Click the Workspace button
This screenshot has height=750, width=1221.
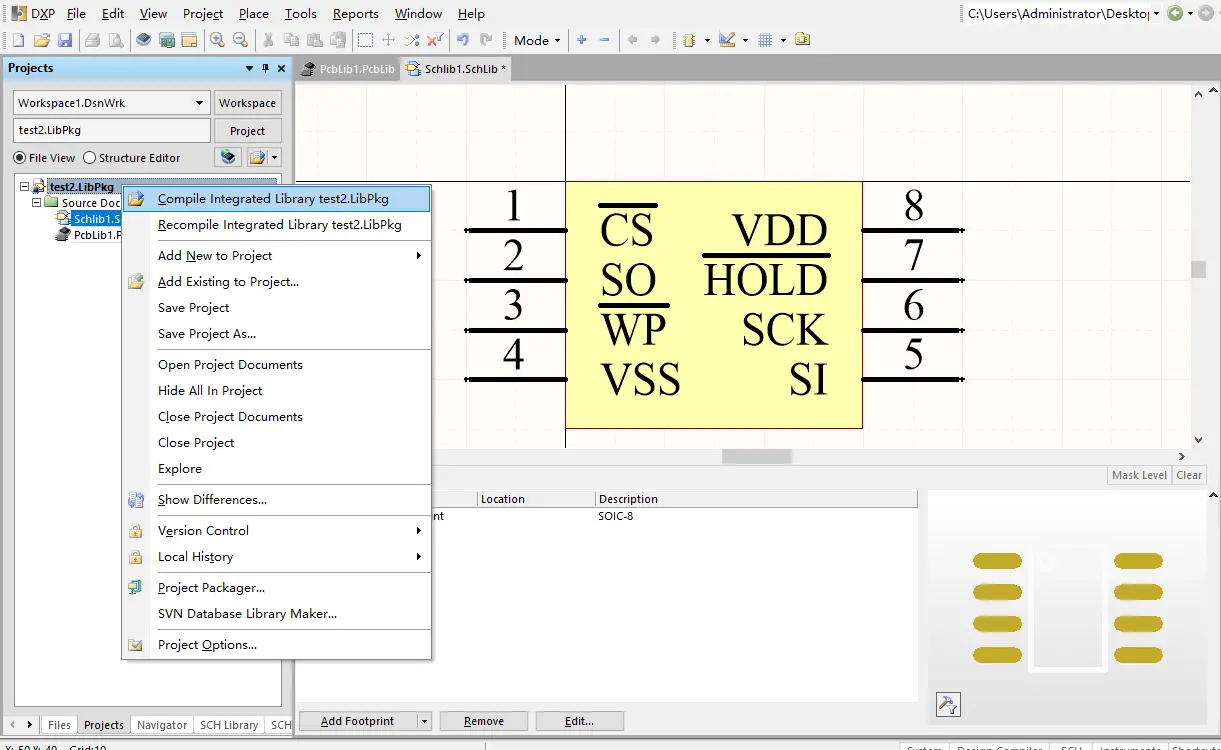(247, 103)
